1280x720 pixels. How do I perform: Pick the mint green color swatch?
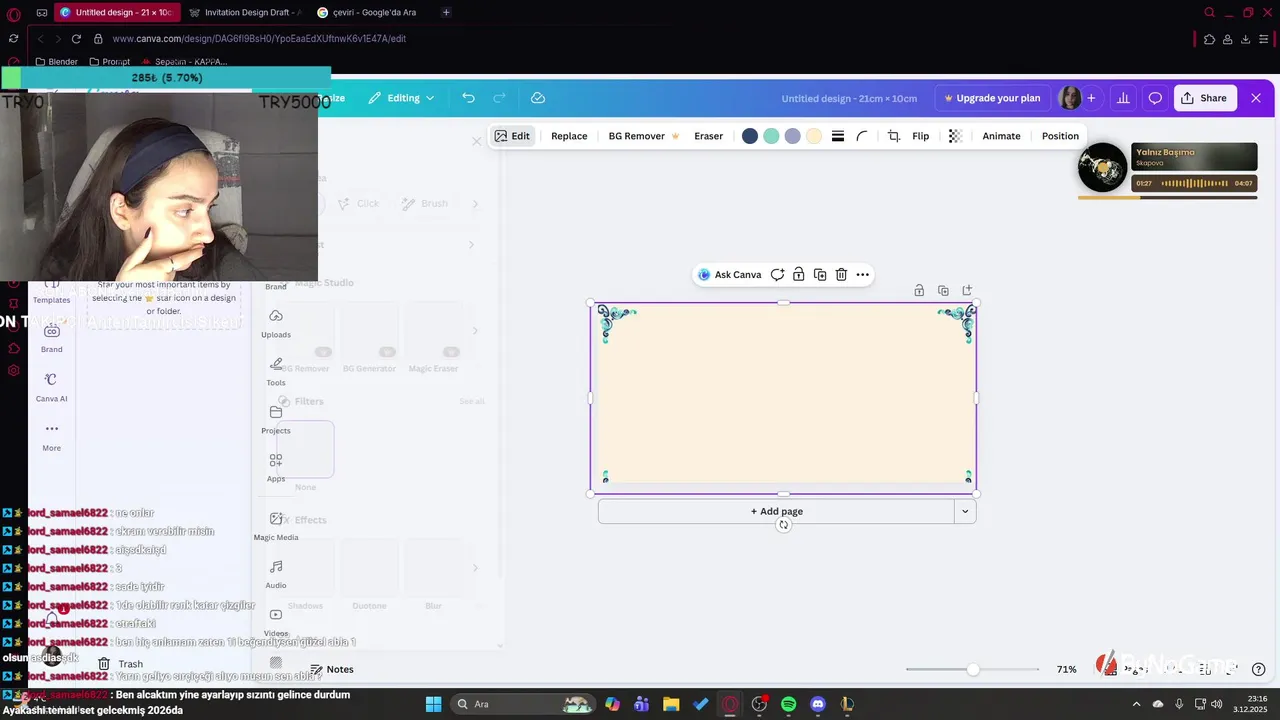point(771,136)
